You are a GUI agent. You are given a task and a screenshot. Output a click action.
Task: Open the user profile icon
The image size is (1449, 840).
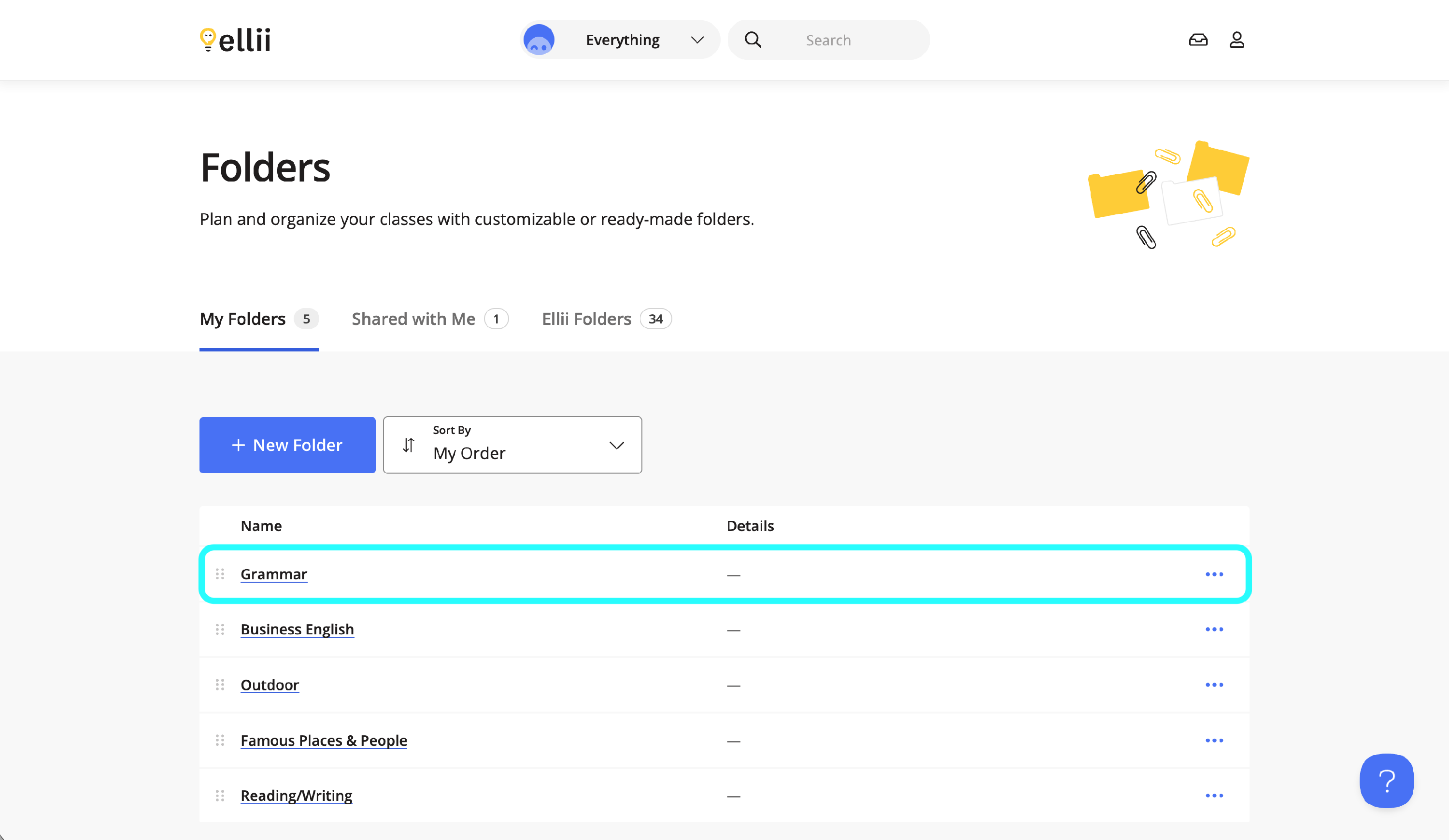tap(1236, 40)
